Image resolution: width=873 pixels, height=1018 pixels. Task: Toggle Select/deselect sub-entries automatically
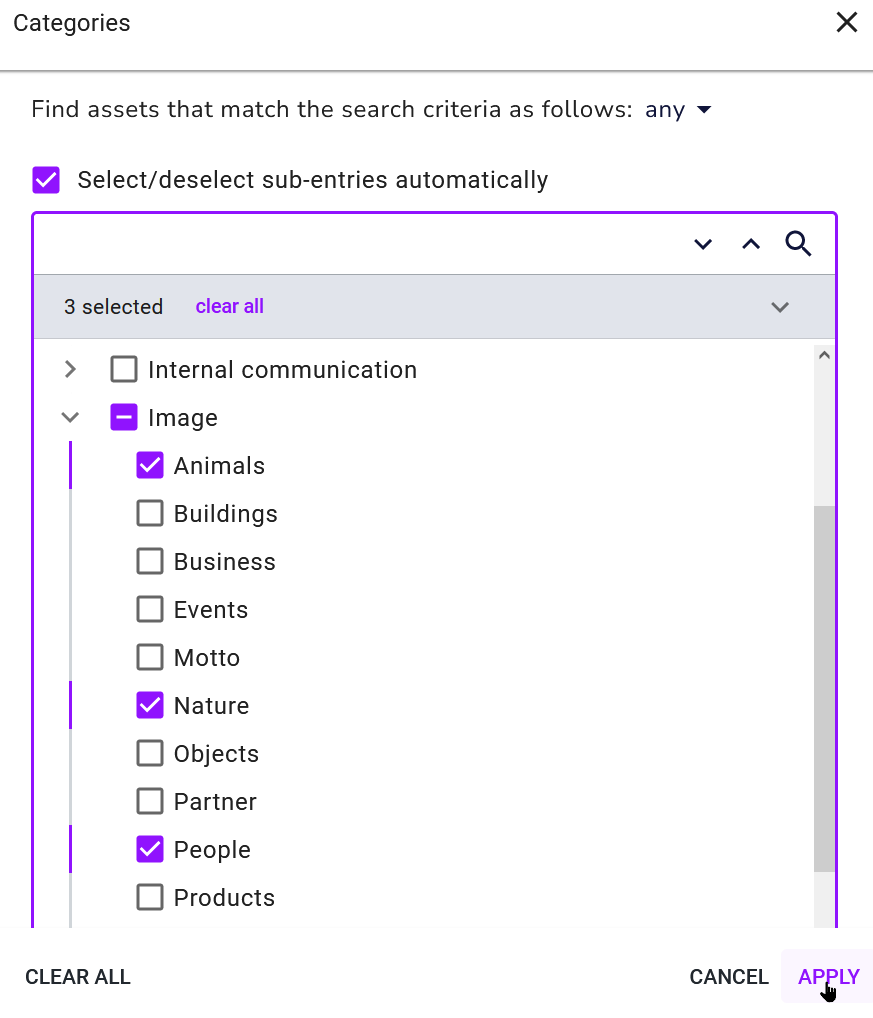click(46, 180)
